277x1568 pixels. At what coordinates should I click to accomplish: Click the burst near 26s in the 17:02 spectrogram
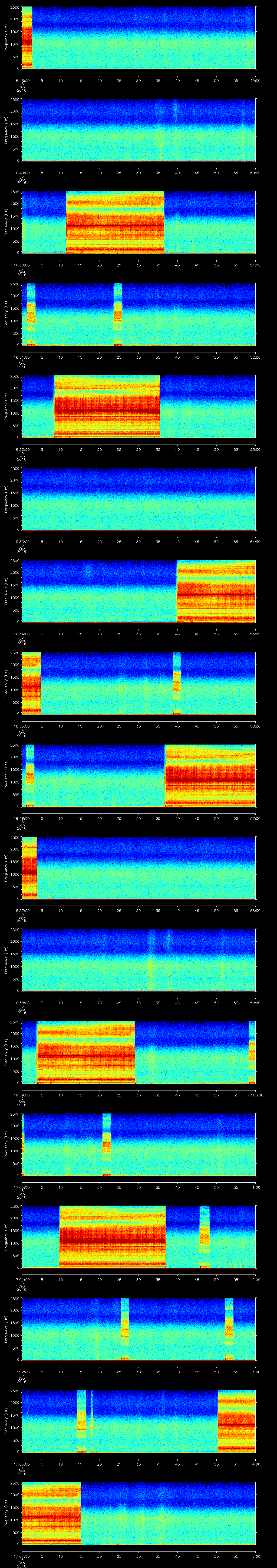125,1328
